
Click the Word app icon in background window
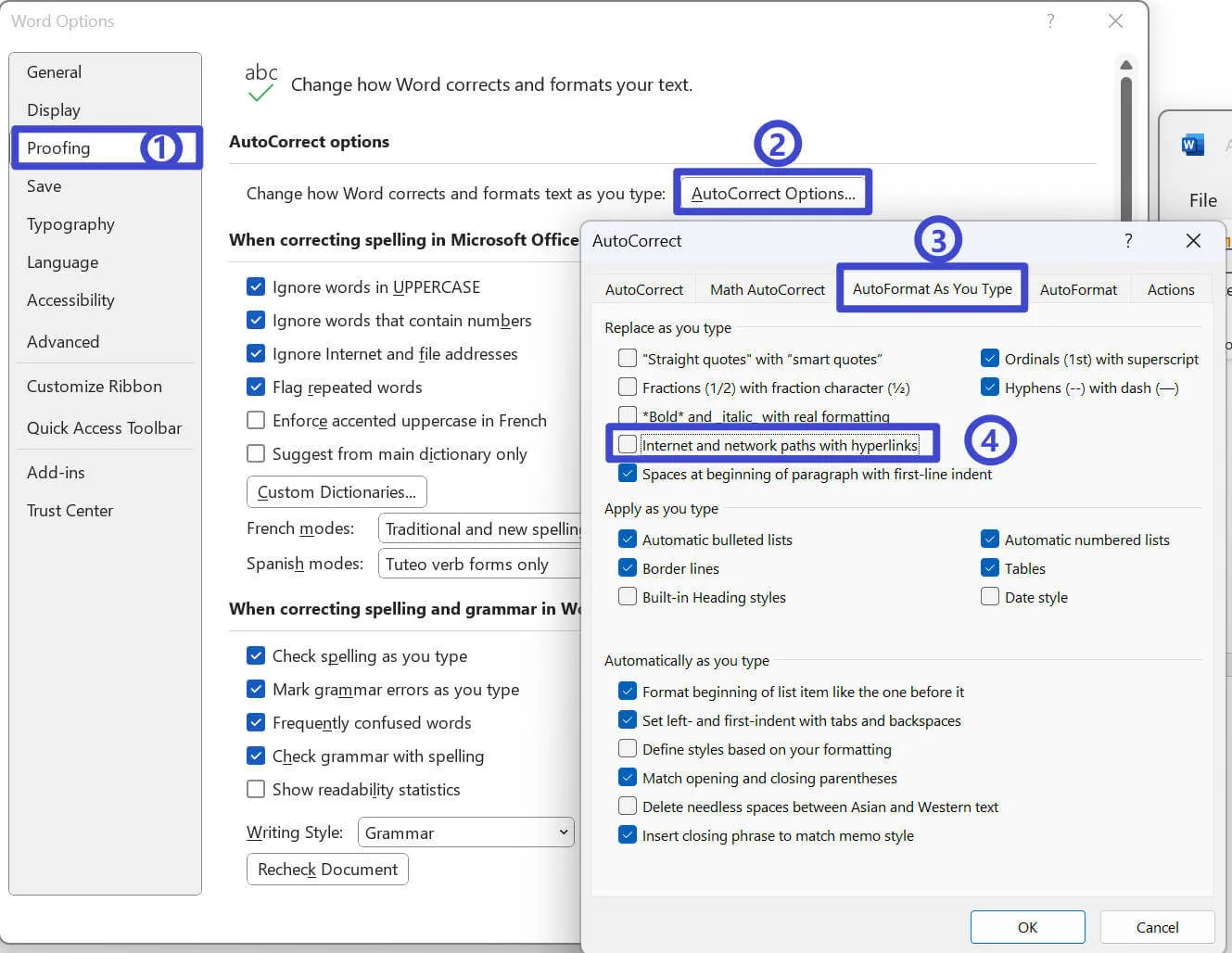(1192, 145)
